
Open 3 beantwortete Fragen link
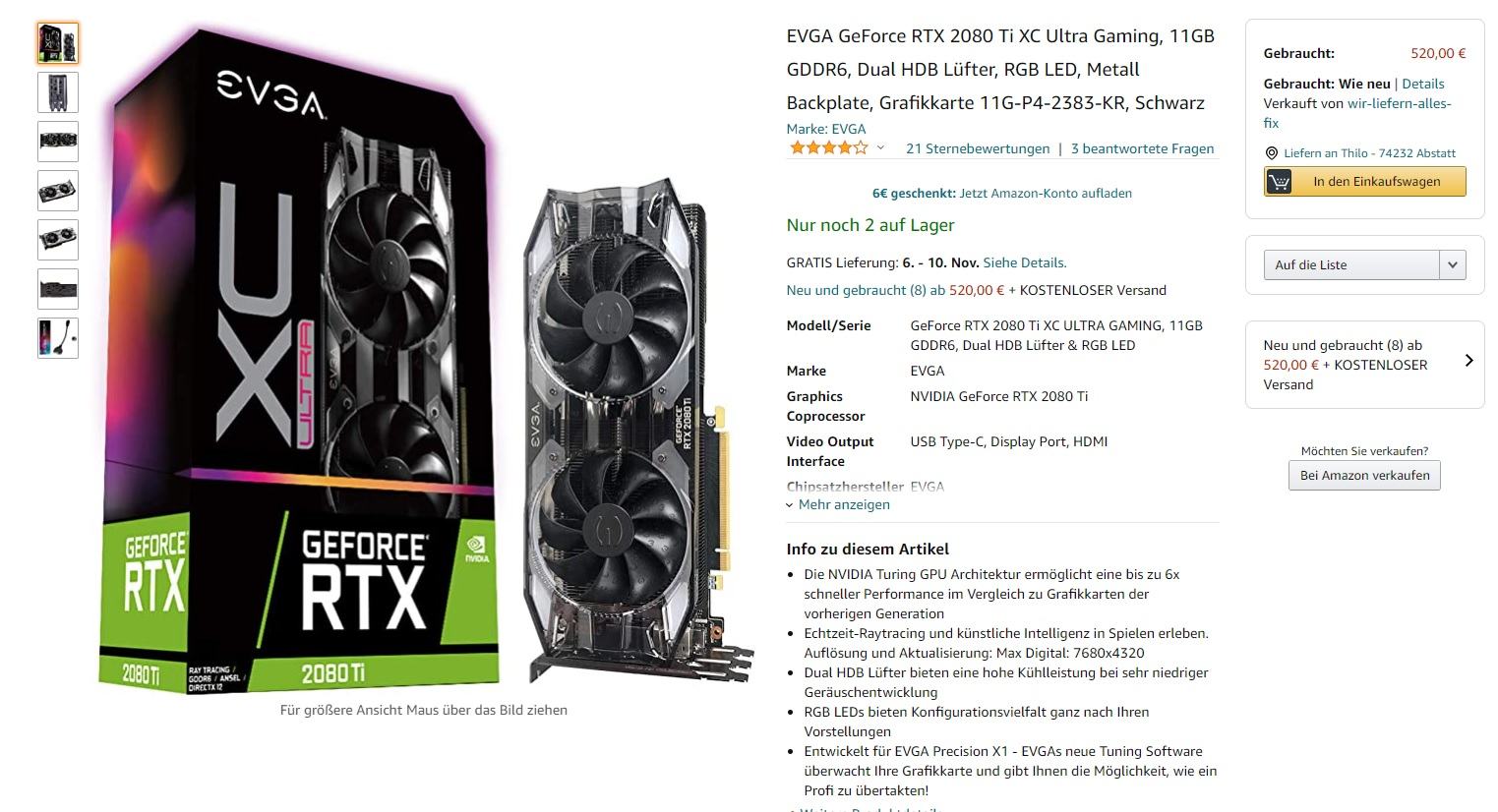tap(1142, 148)
